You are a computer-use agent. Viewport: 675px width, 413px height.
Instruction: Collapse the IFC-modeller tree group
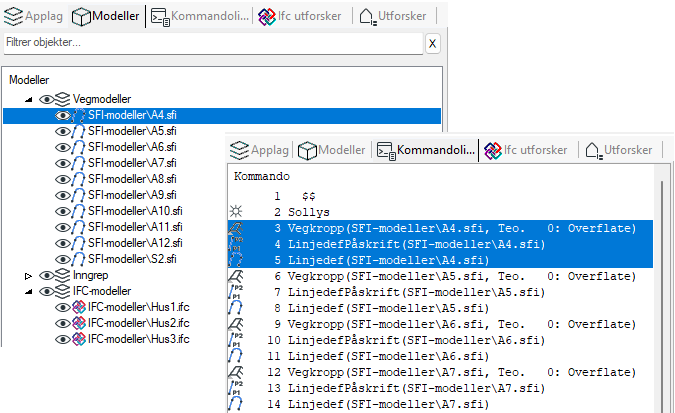click(28, 291)
